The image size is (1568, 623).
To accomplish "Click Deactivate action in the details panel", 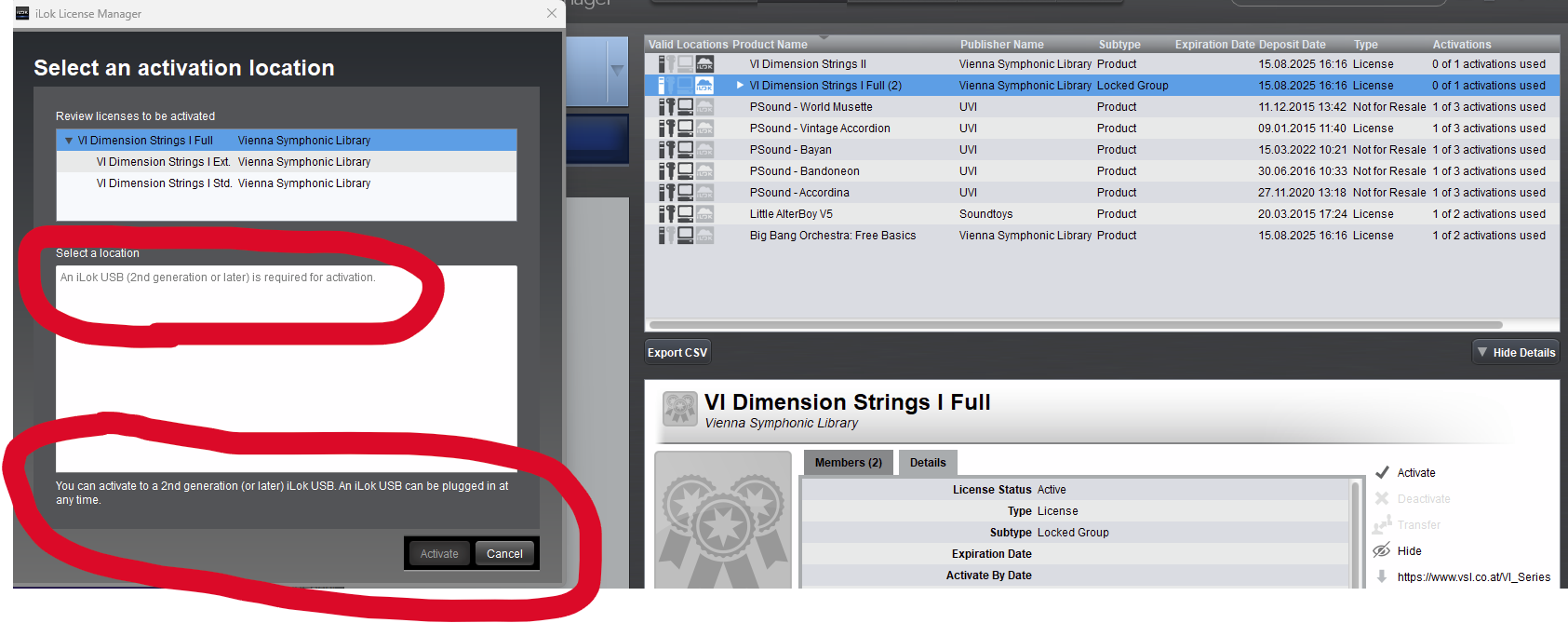I will [x=1424, y=499].
